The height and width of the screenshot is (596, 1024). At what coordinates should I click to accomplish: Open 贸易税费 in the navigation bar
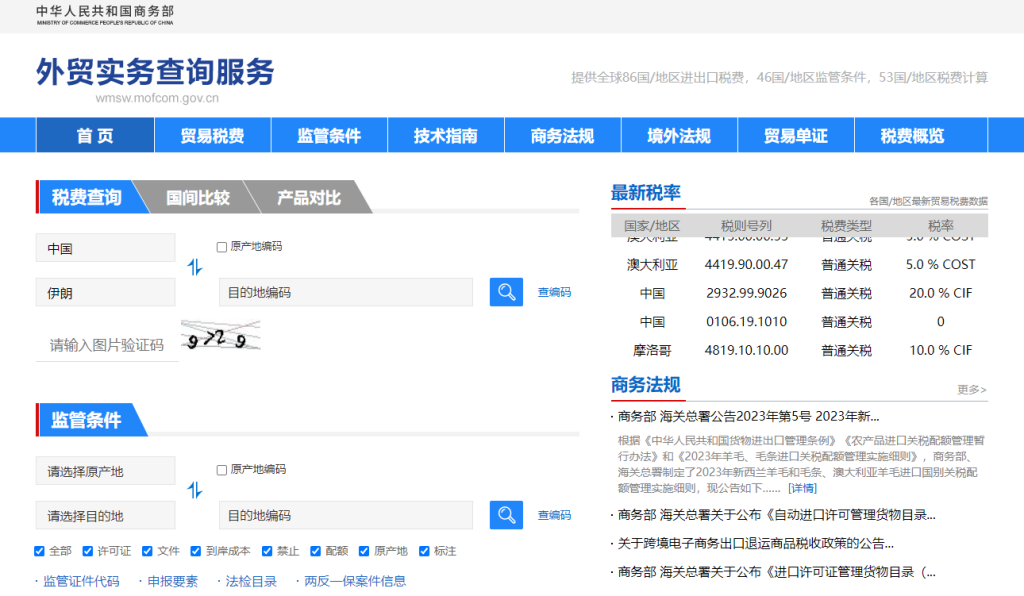pyautogui.click(x=212, y=135)
